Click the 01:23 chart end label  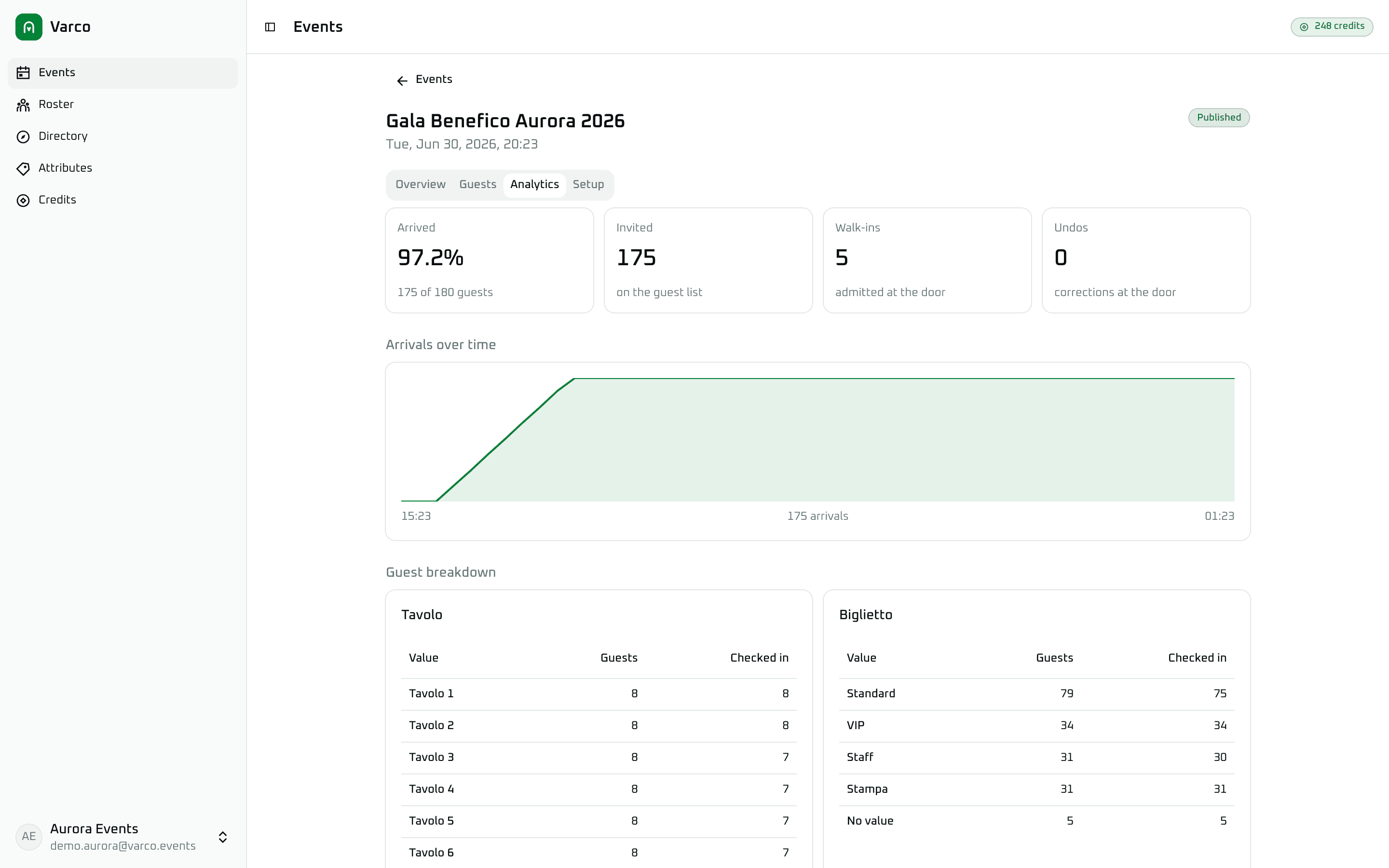[x=1219, y=516]
